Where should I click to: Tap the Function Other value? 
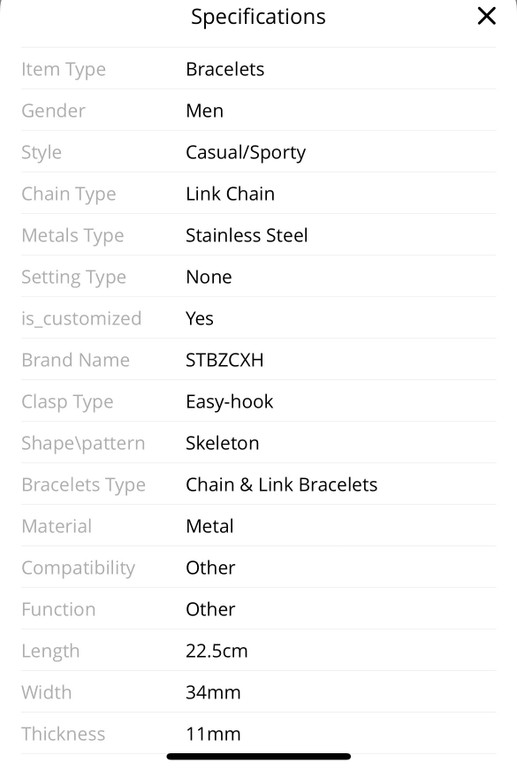pyautogui.click(x=210, y=609)
